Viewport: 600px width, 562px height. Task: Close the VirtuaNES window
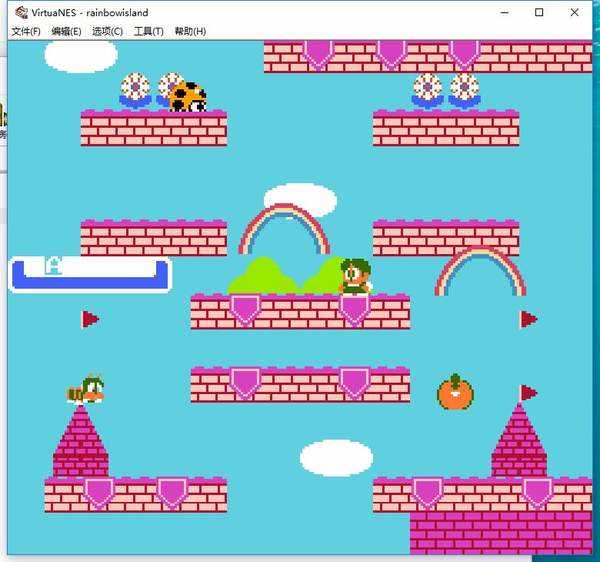(574, 13)
